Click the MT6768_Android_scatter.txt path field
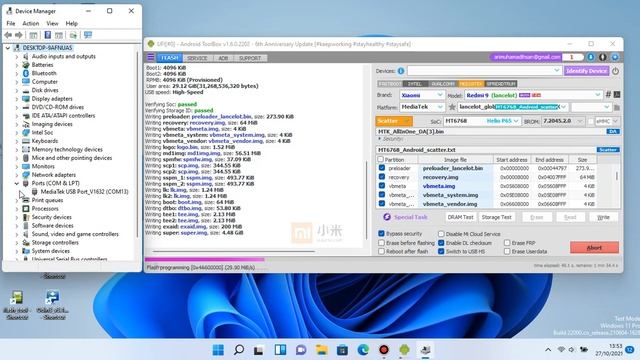This screenshot has width=640, height=360. click(487, 150)
